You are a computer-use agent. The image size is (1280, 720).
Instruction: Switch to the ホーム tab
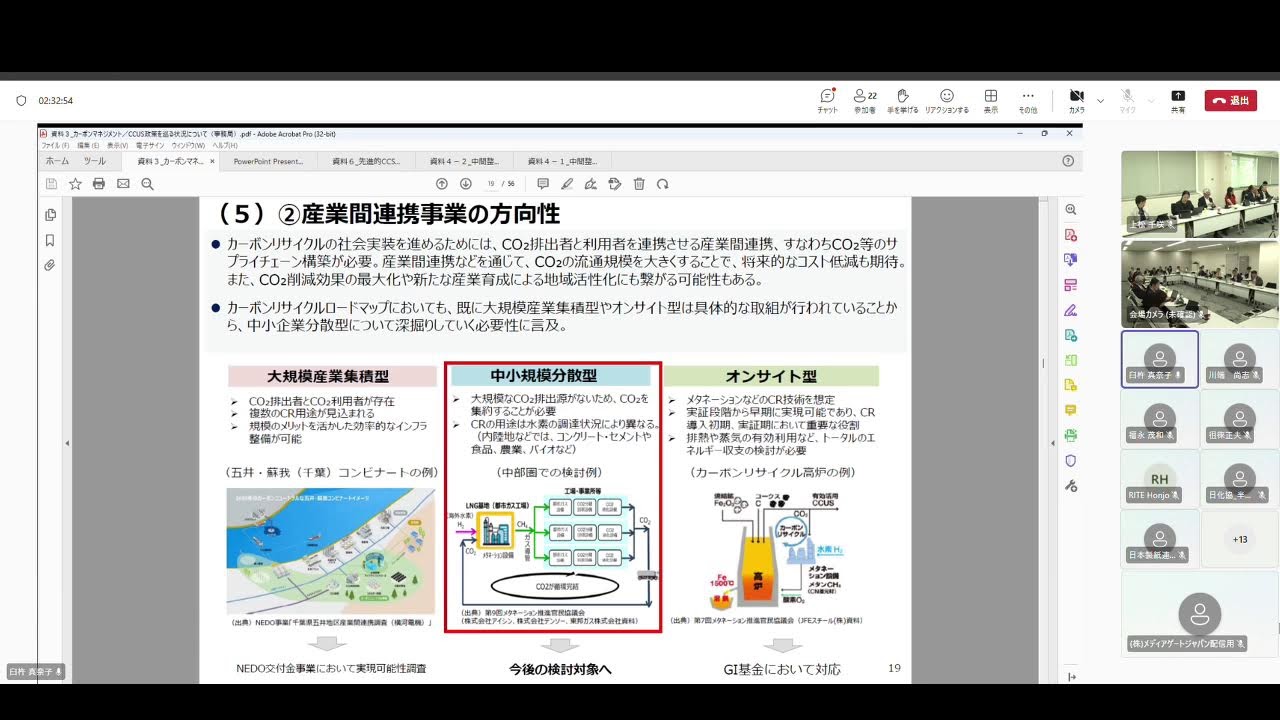point(57,161)
